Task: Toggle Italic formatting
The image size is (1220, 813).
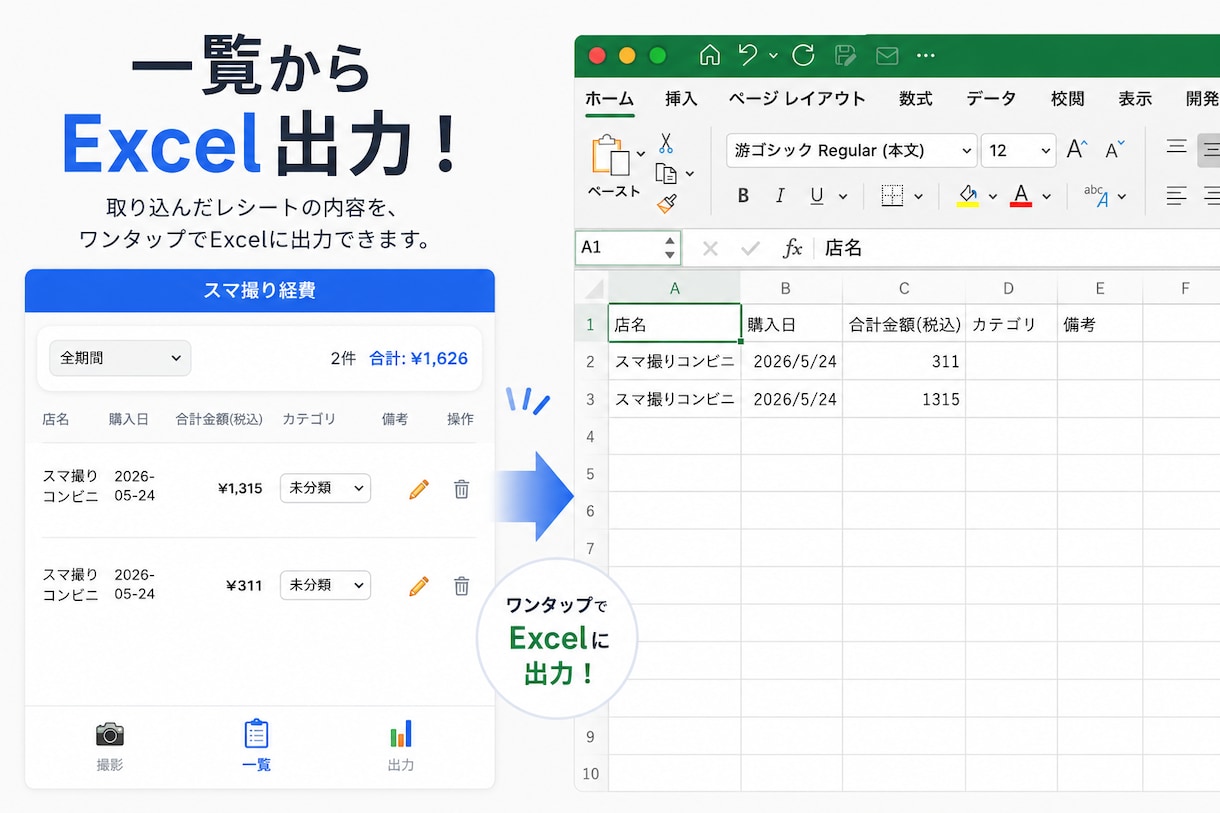Action: click(x=780, y=196)
